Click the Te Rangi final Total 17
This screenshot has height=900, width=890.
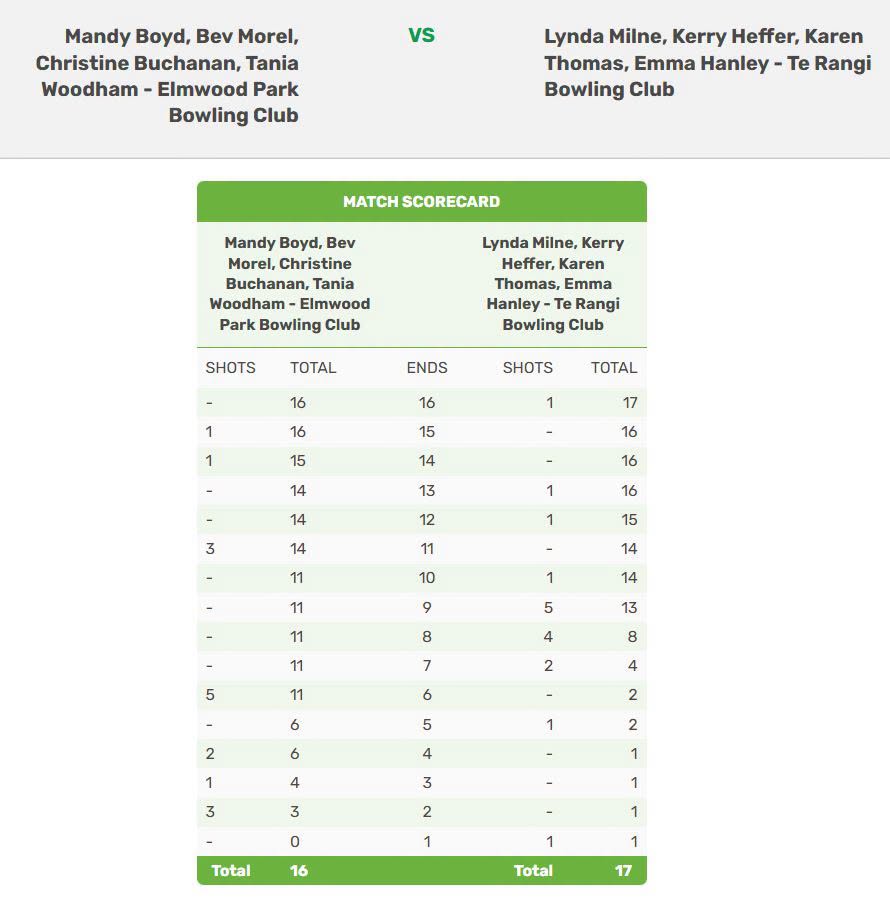coord(623,871)
